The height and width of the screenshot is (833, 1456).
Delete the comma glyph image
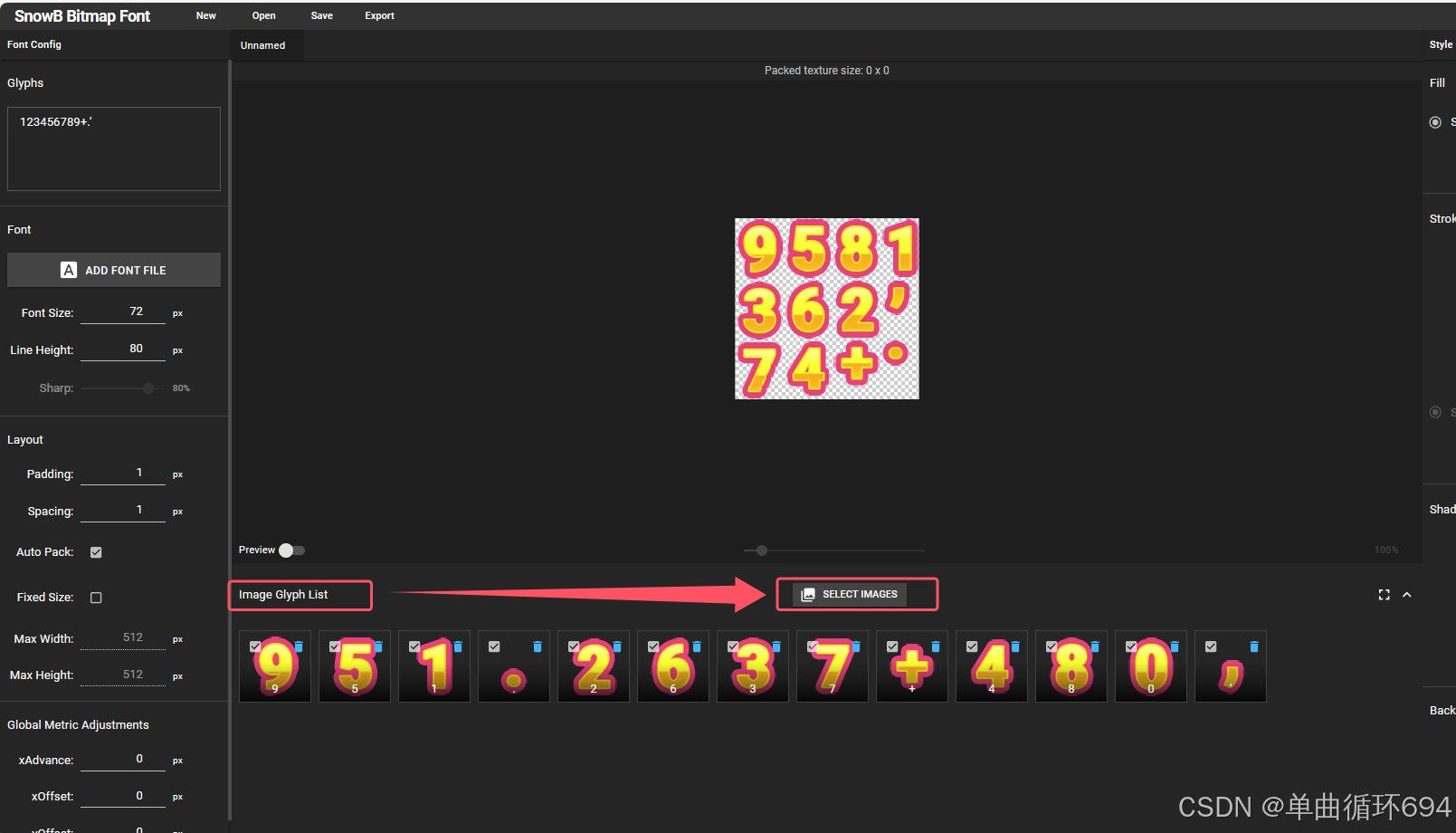coord(1254,646)
